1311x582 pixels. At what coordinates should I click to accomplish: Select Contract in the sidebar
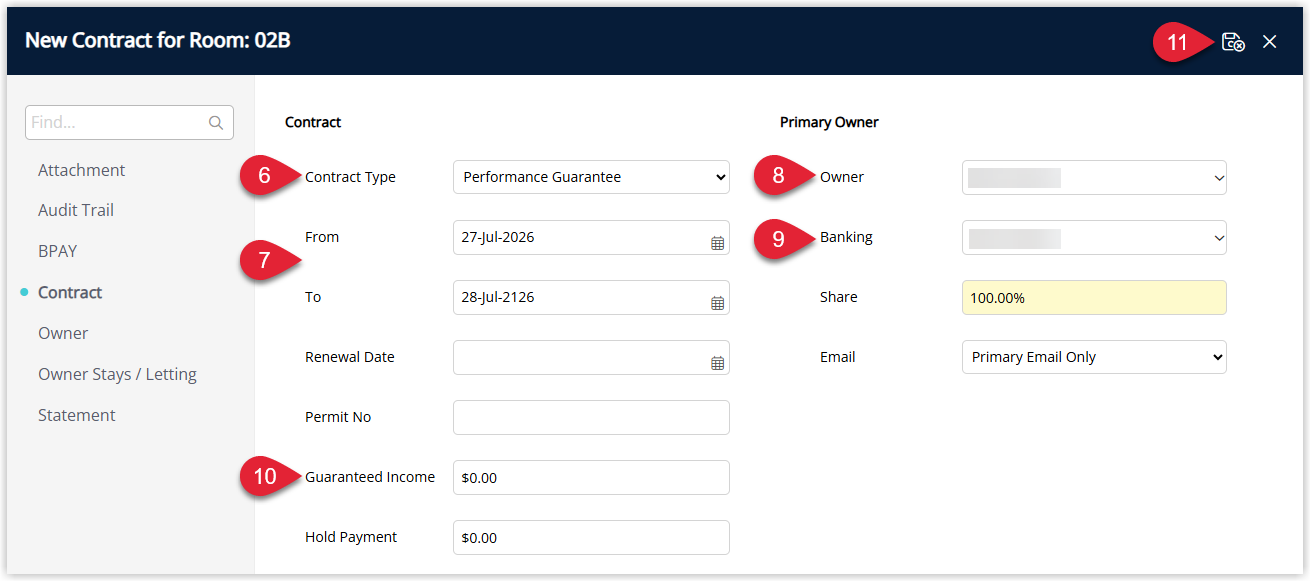(x=70, y=292)
